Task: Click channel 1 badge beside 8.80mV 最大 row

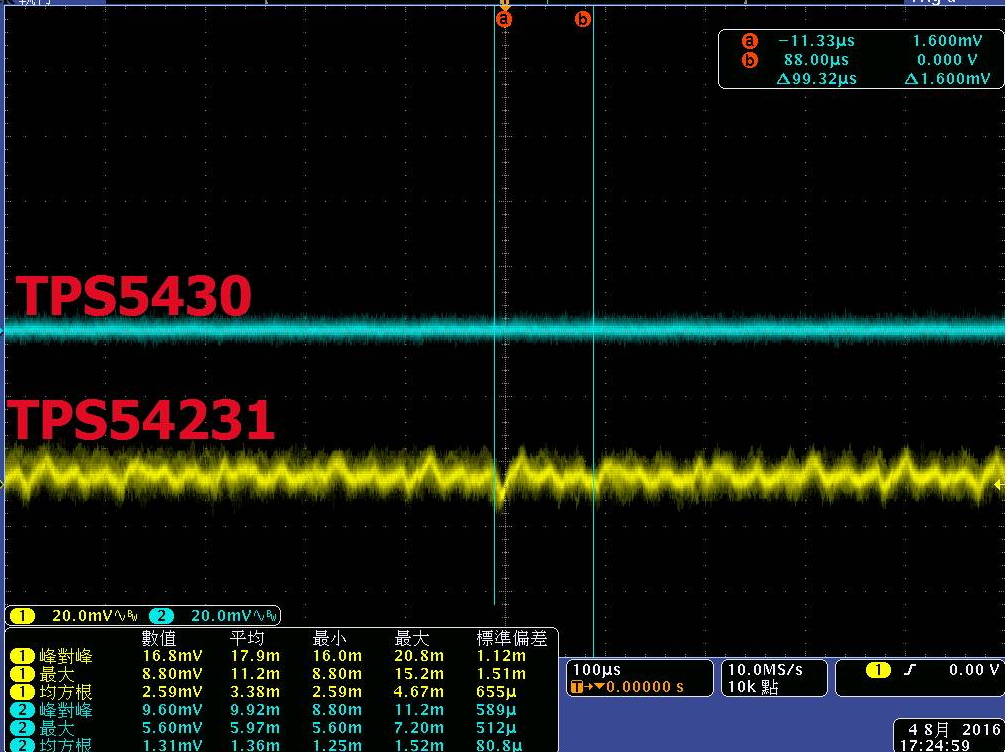Action: click(22, 674)
